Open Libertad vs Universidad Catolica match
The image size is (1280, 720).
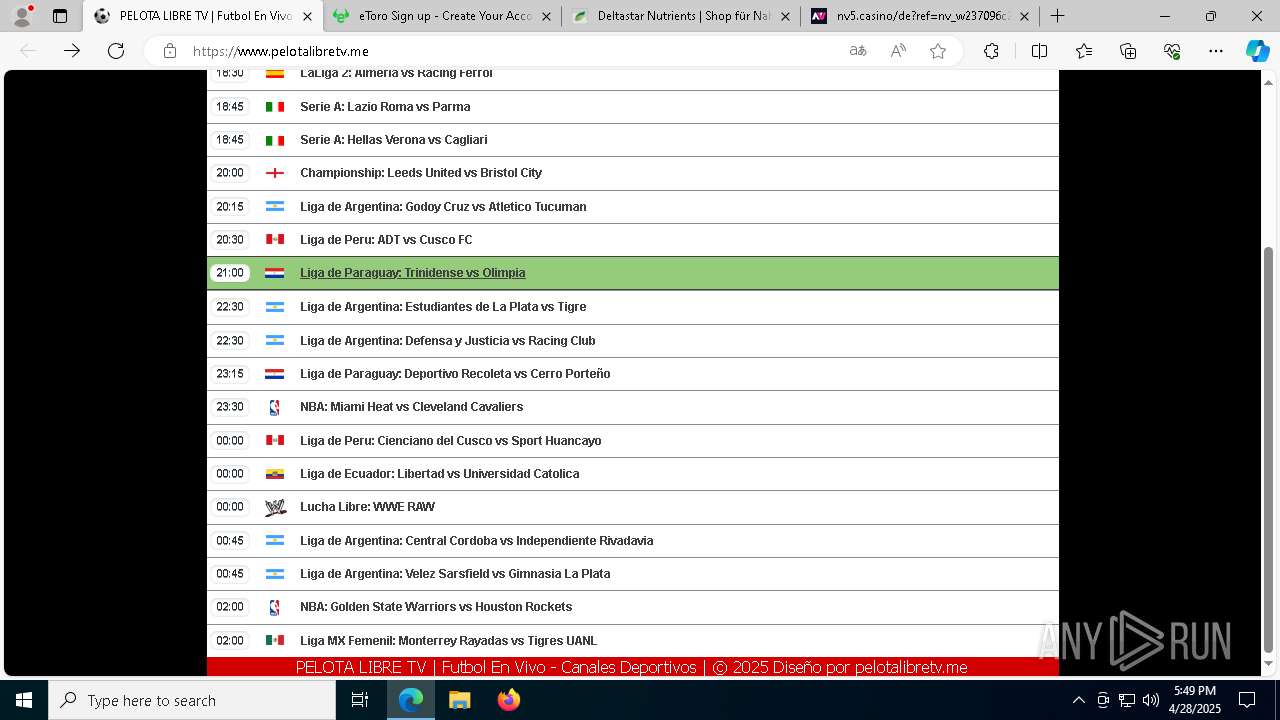[x=439, y=474]
